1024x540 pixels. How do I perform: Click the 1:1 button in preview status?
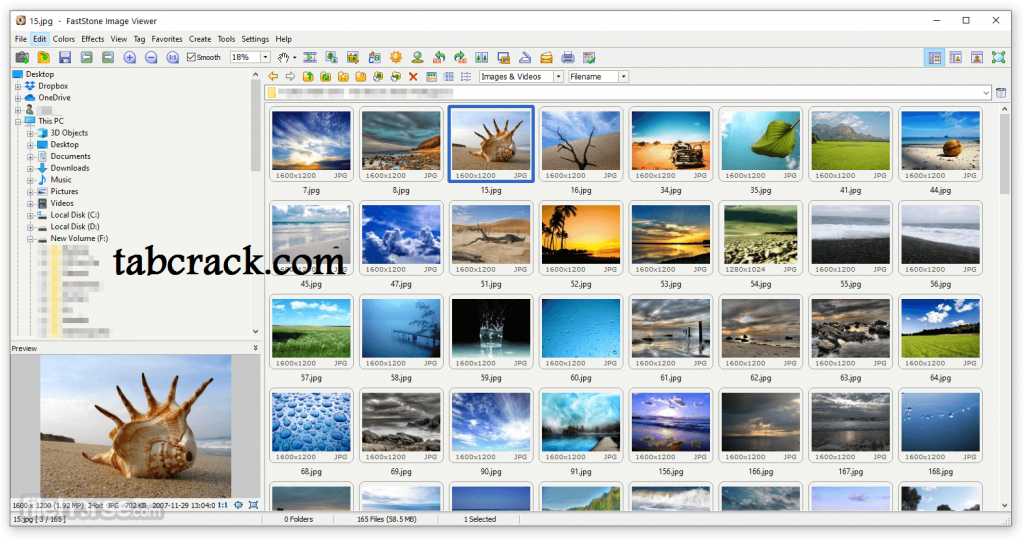pos(223,505)
